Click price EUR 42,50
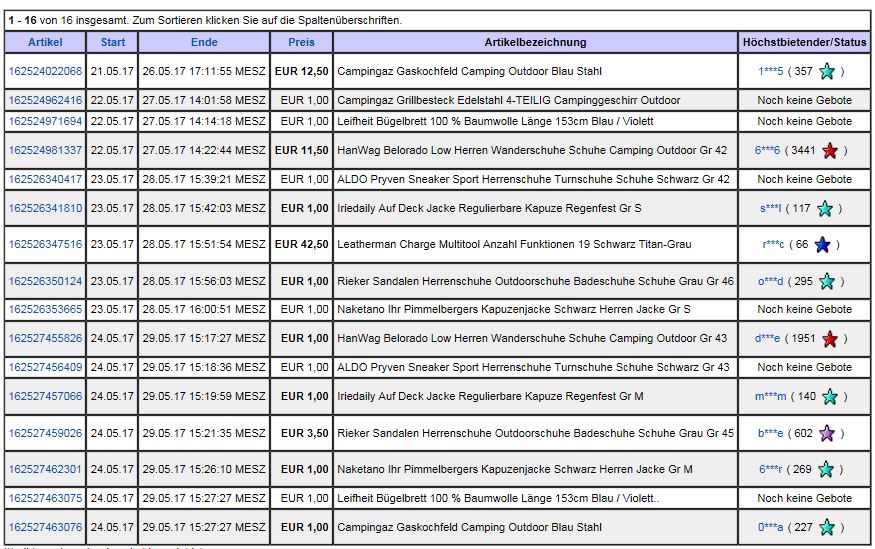875x549 pixels. [301, 244]
